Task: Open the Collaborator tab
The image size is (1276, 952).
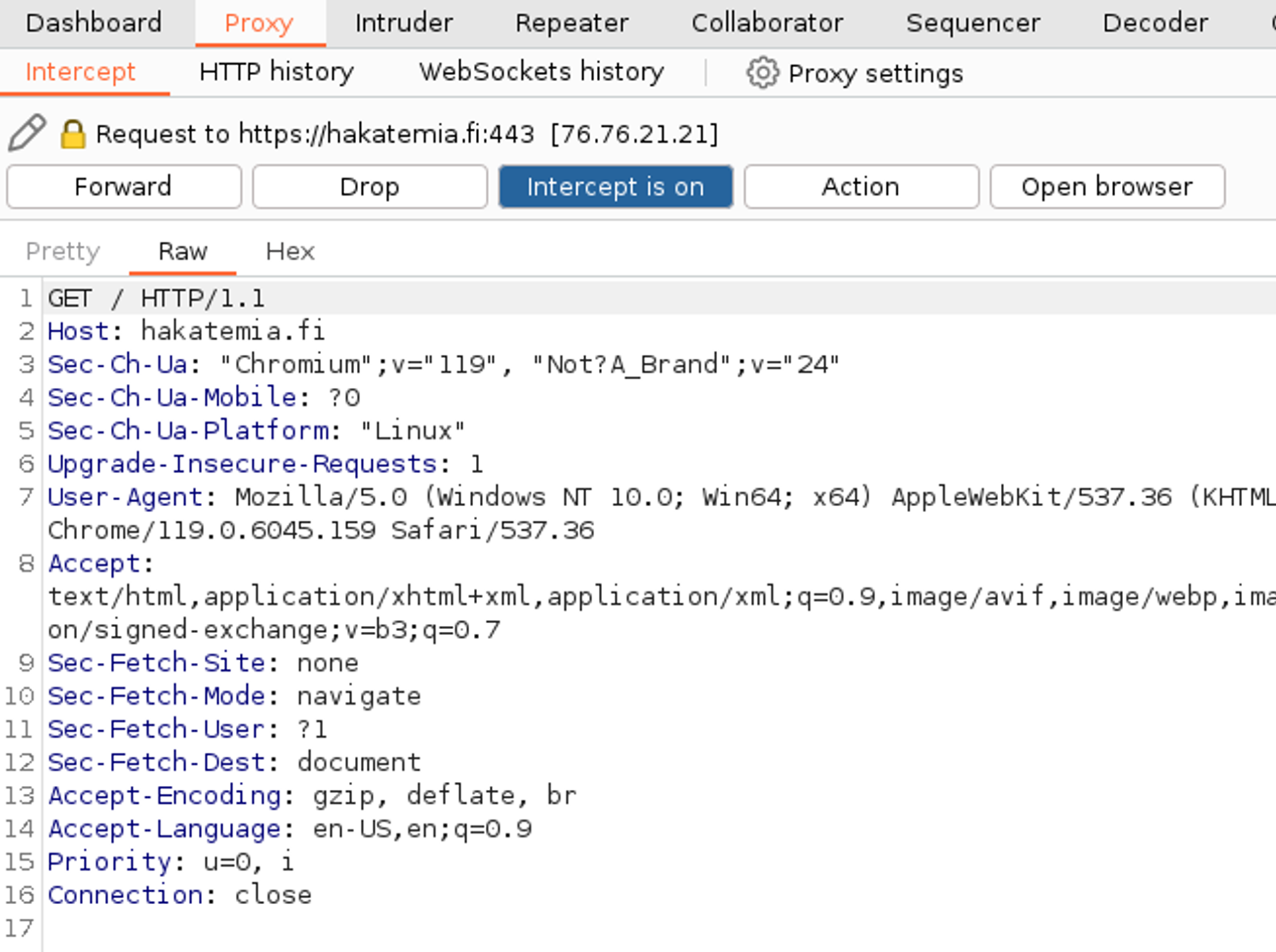Action: click(x=767, y=23)
